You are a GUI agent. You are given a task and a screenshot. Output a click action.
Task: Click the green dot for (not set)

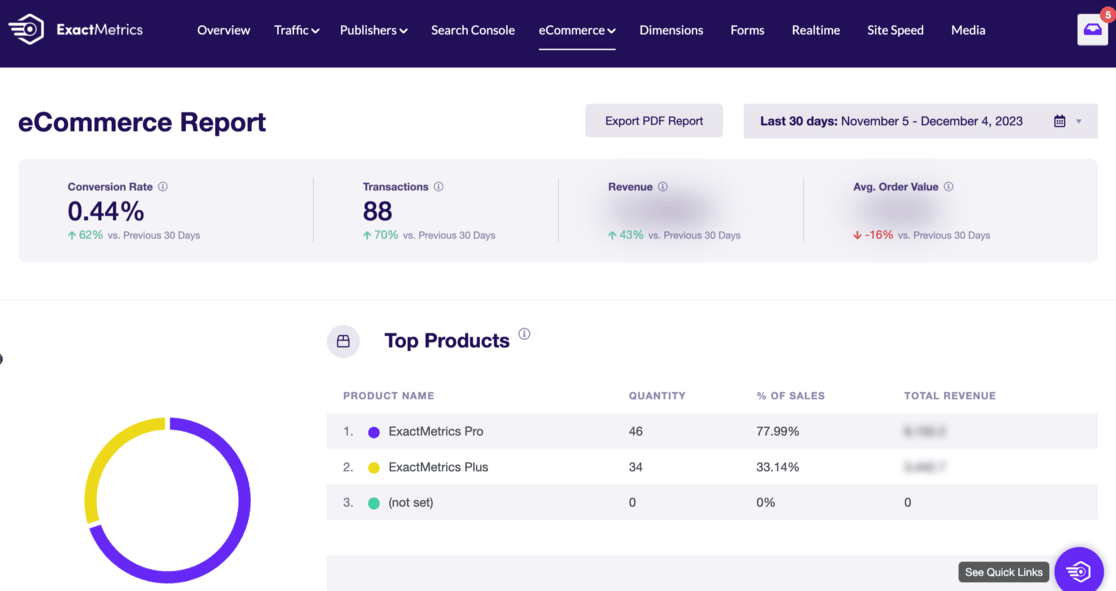click(x=374, y=503)
